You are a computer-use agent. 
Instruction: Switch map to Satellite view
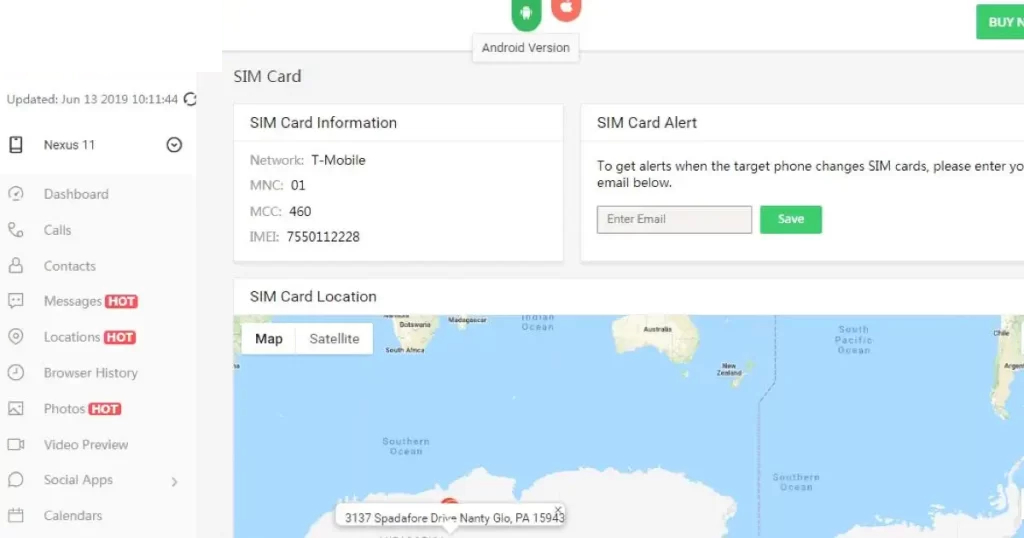334,339
